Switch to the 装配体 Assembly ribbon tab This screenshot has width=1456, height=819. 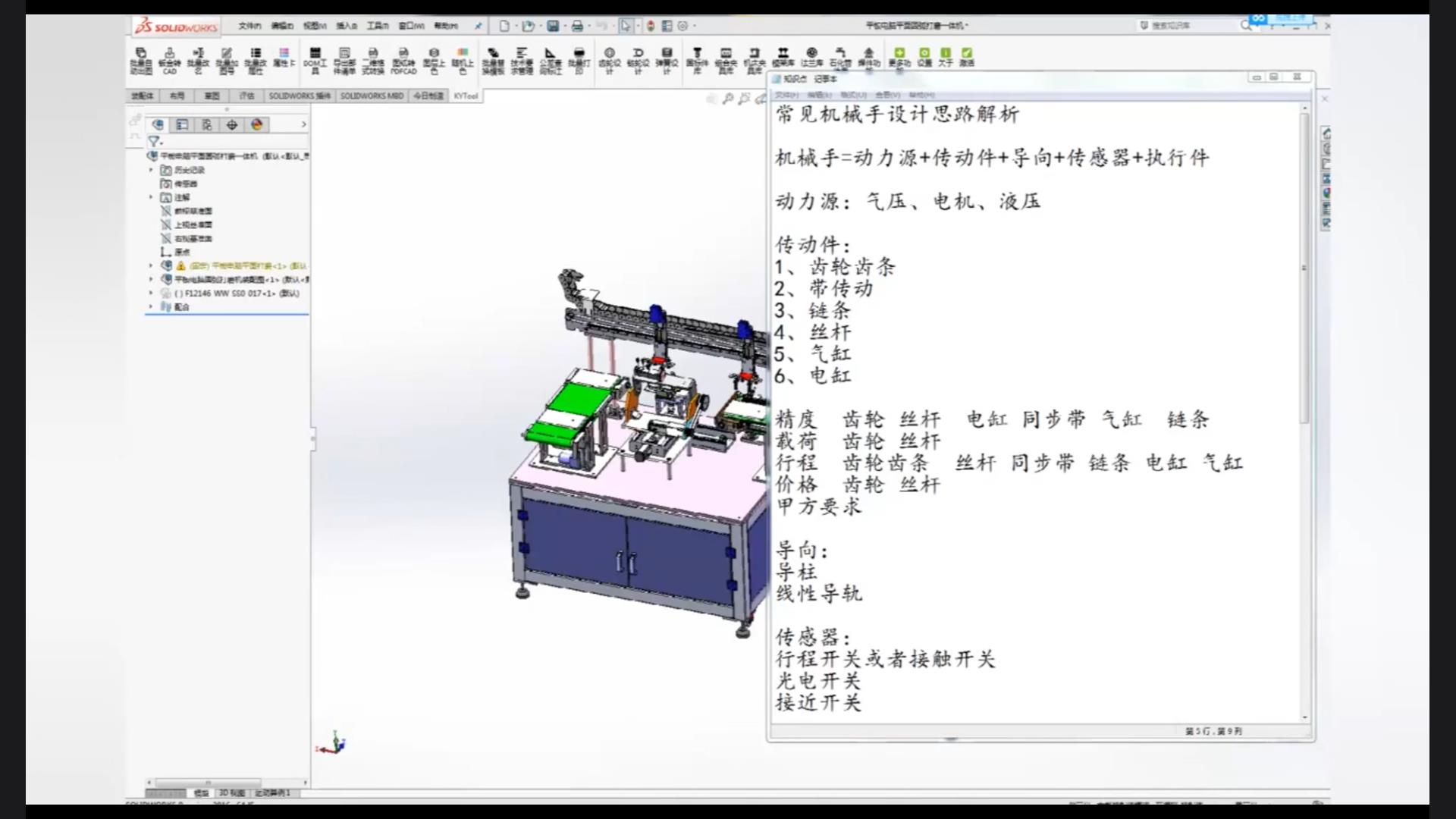pos(143,96)
